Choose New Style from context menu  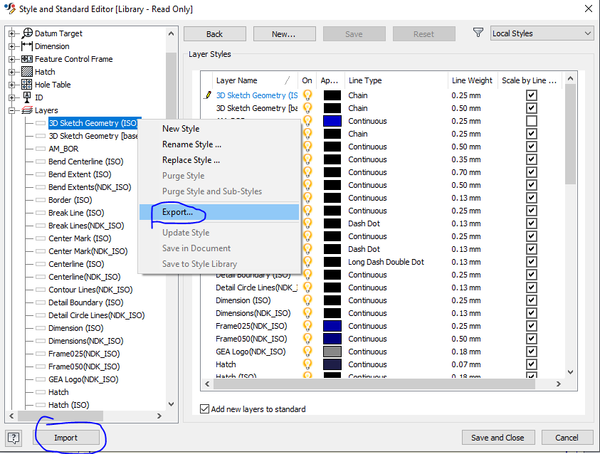tap(219, 129)
